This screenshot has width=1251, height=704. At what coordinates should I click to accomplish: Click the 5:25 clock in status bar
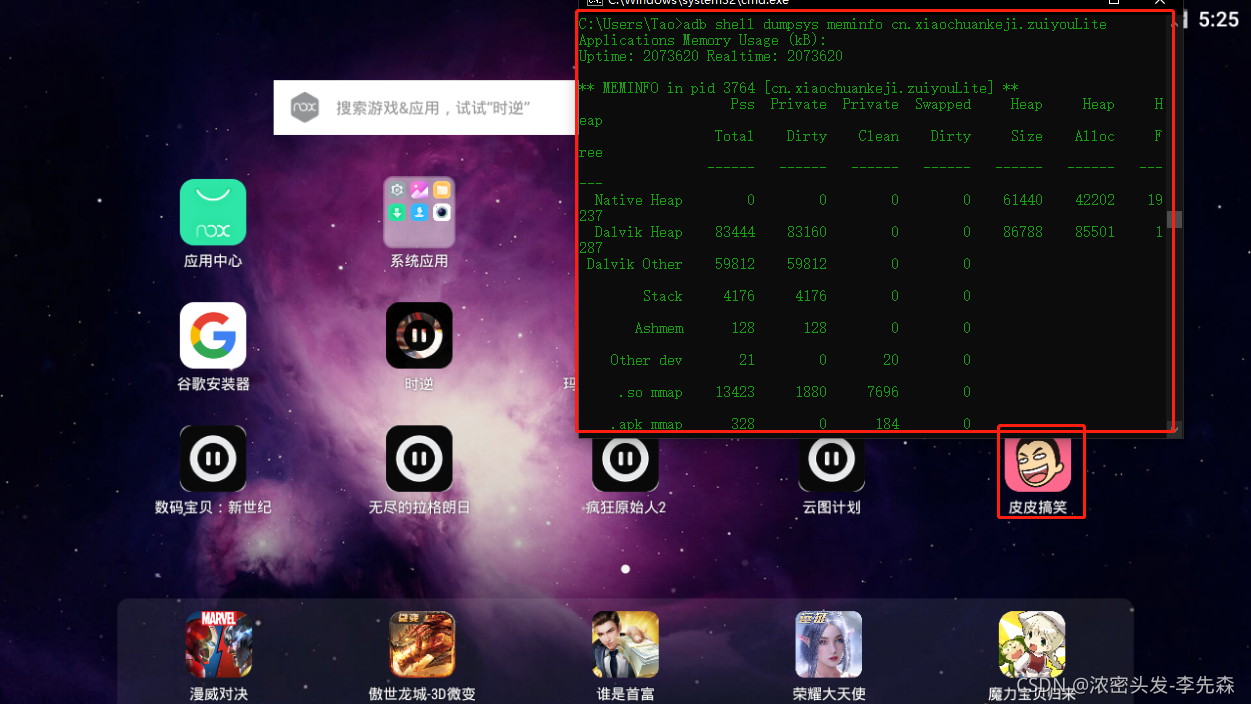[x=1218, y=19]
